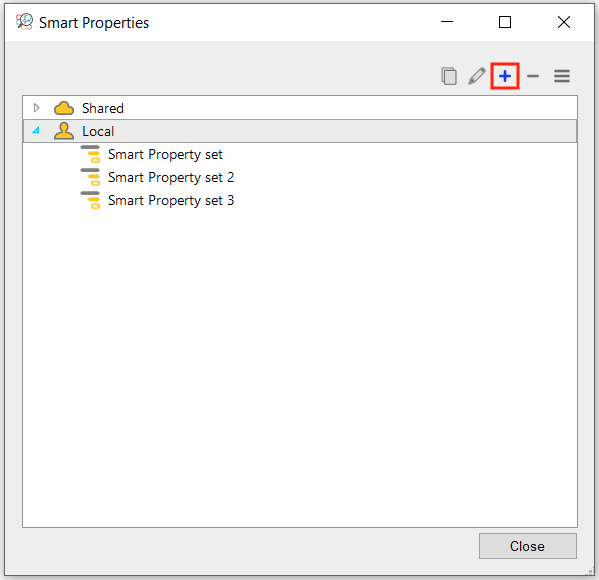Click the minus remove icon in toolbar
599x580 pixels.
[x=533, y=76]
